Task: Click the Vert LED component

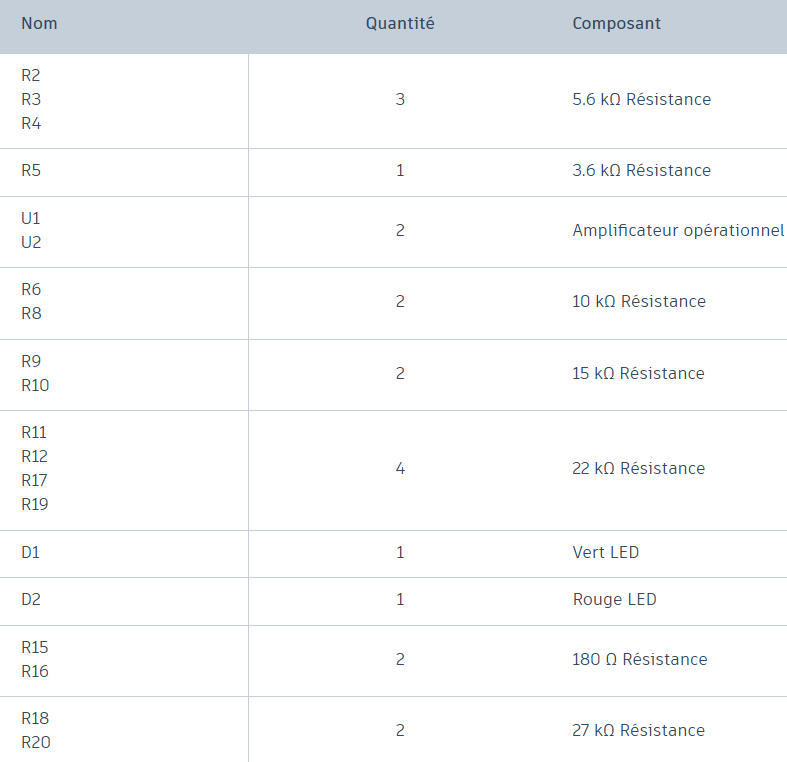Action: pos(605,552)
